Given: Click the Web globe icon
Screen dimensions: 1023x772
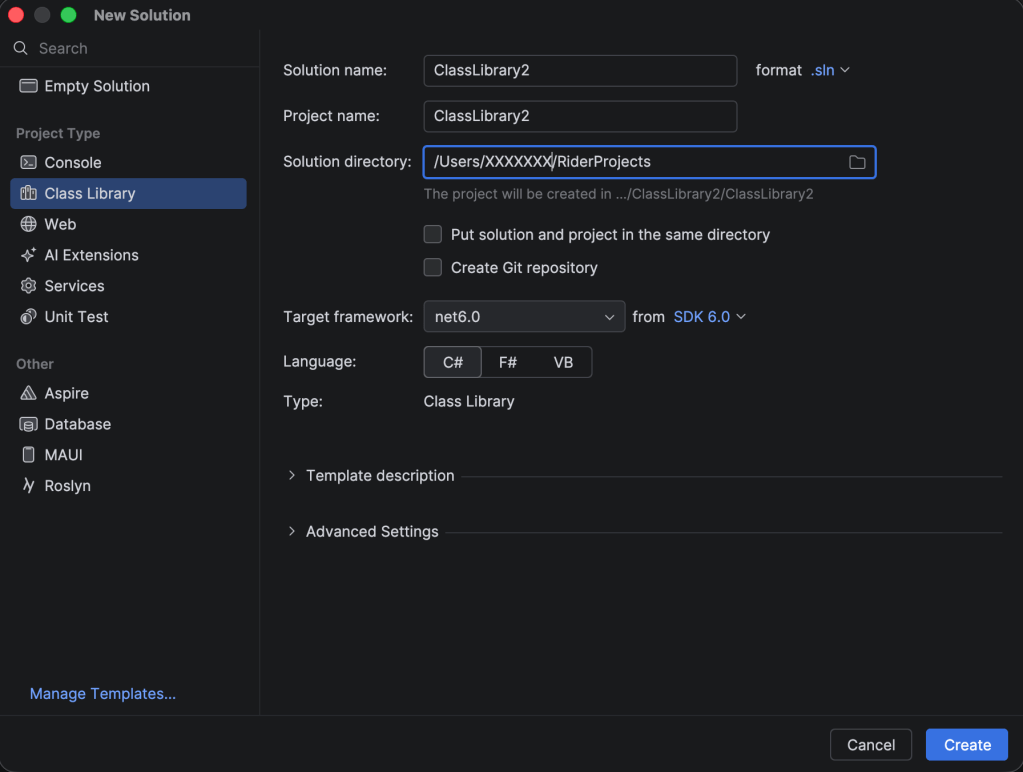Looking at the screenshot, I should coord(28,225).
